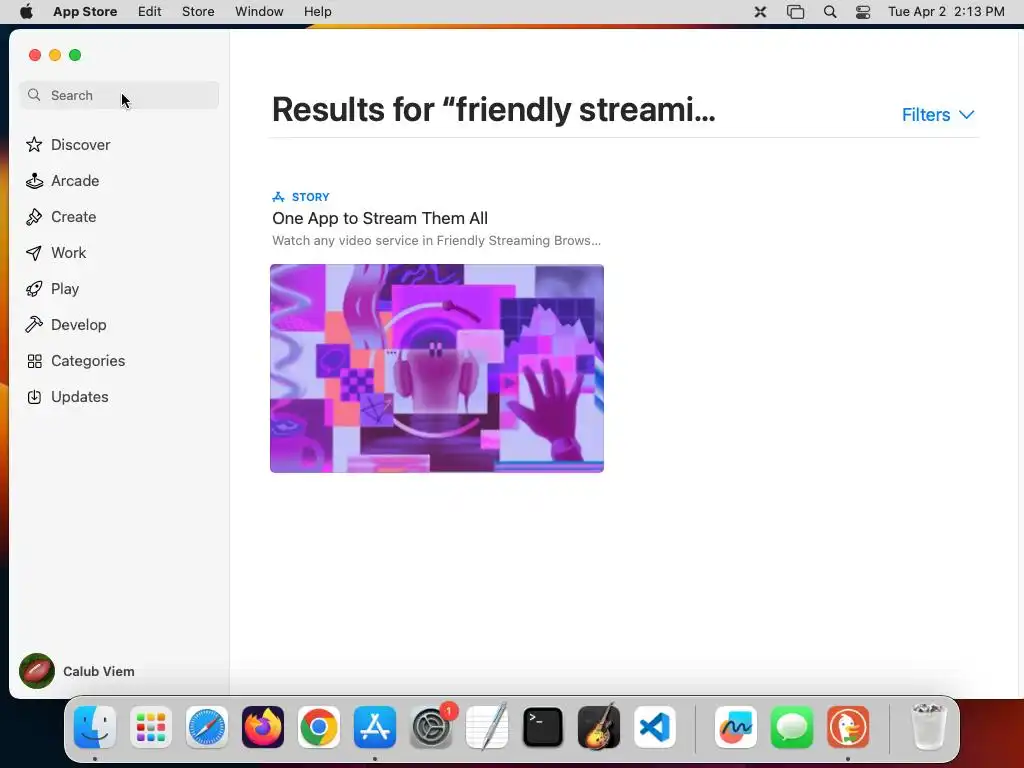Launch Firefox from the Dock
The height and width of the screenshot is (768, 1024).
point(263,727)
